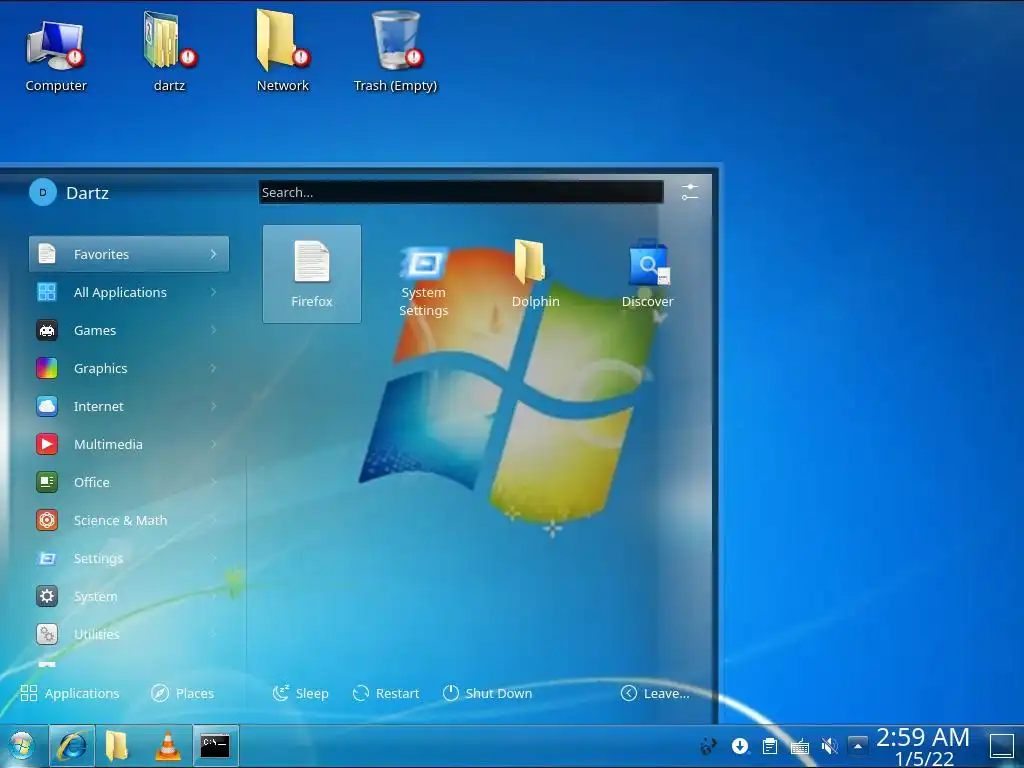Click the Games controller icon

[x=47, y=330]
